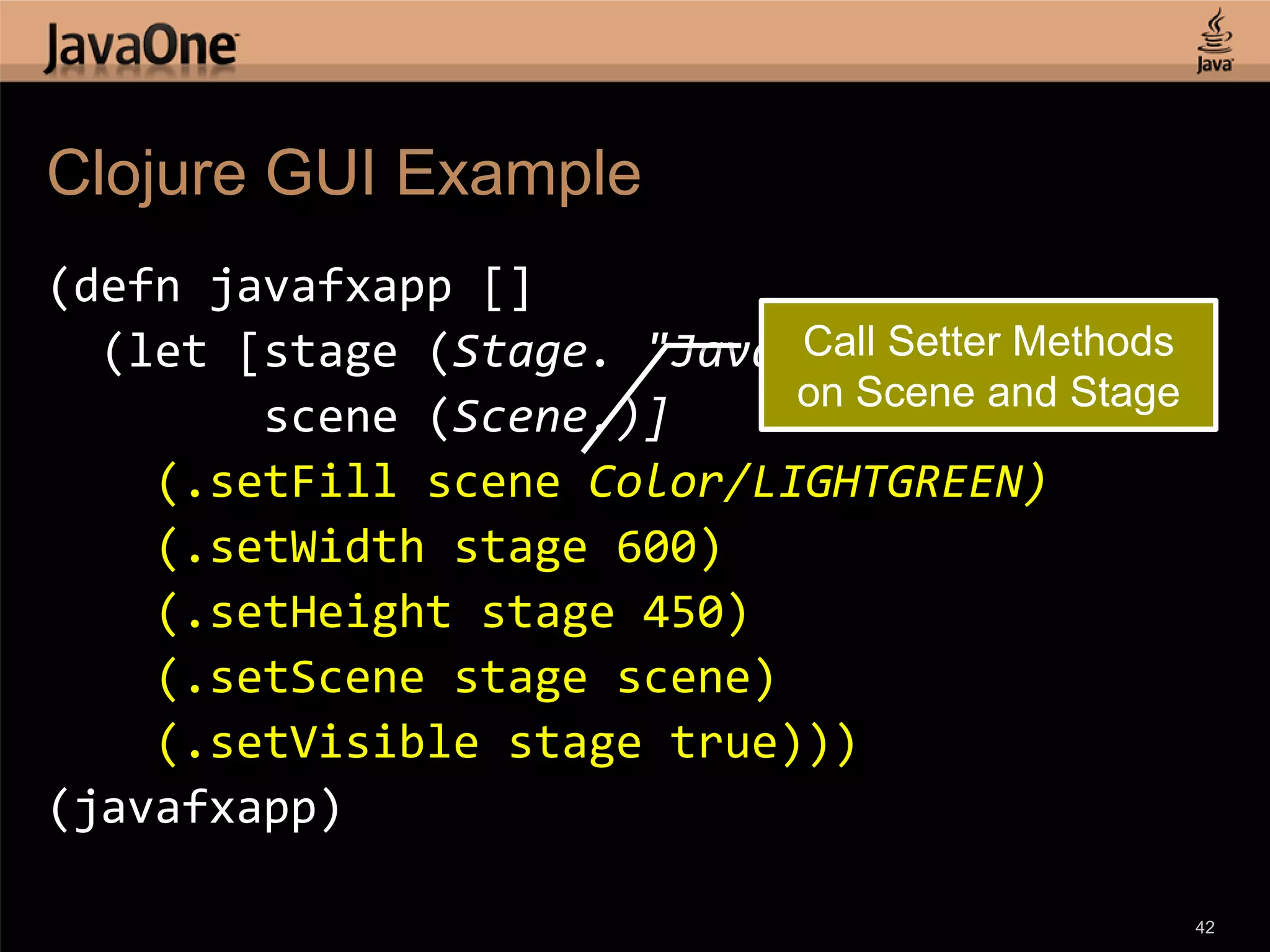
Task: Select the 'Clojure GUI Example' slide title
Action: pyautogui.click(x=344, y=174)
